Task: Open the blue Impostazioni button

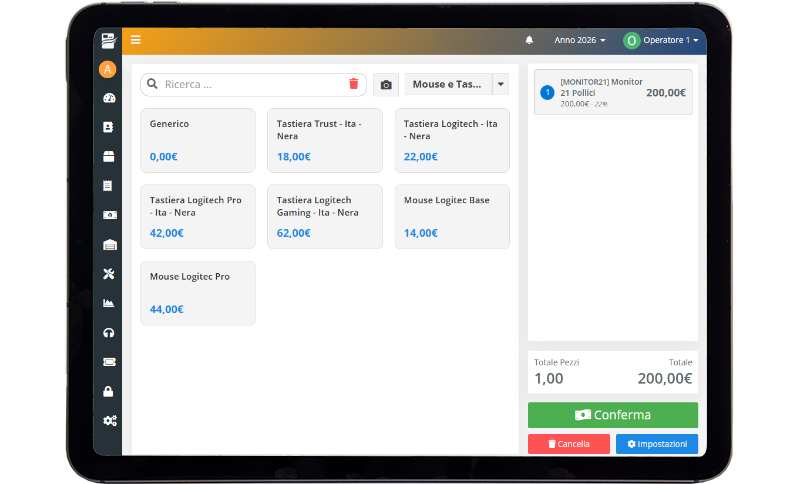Action: (x=657, y=444)
